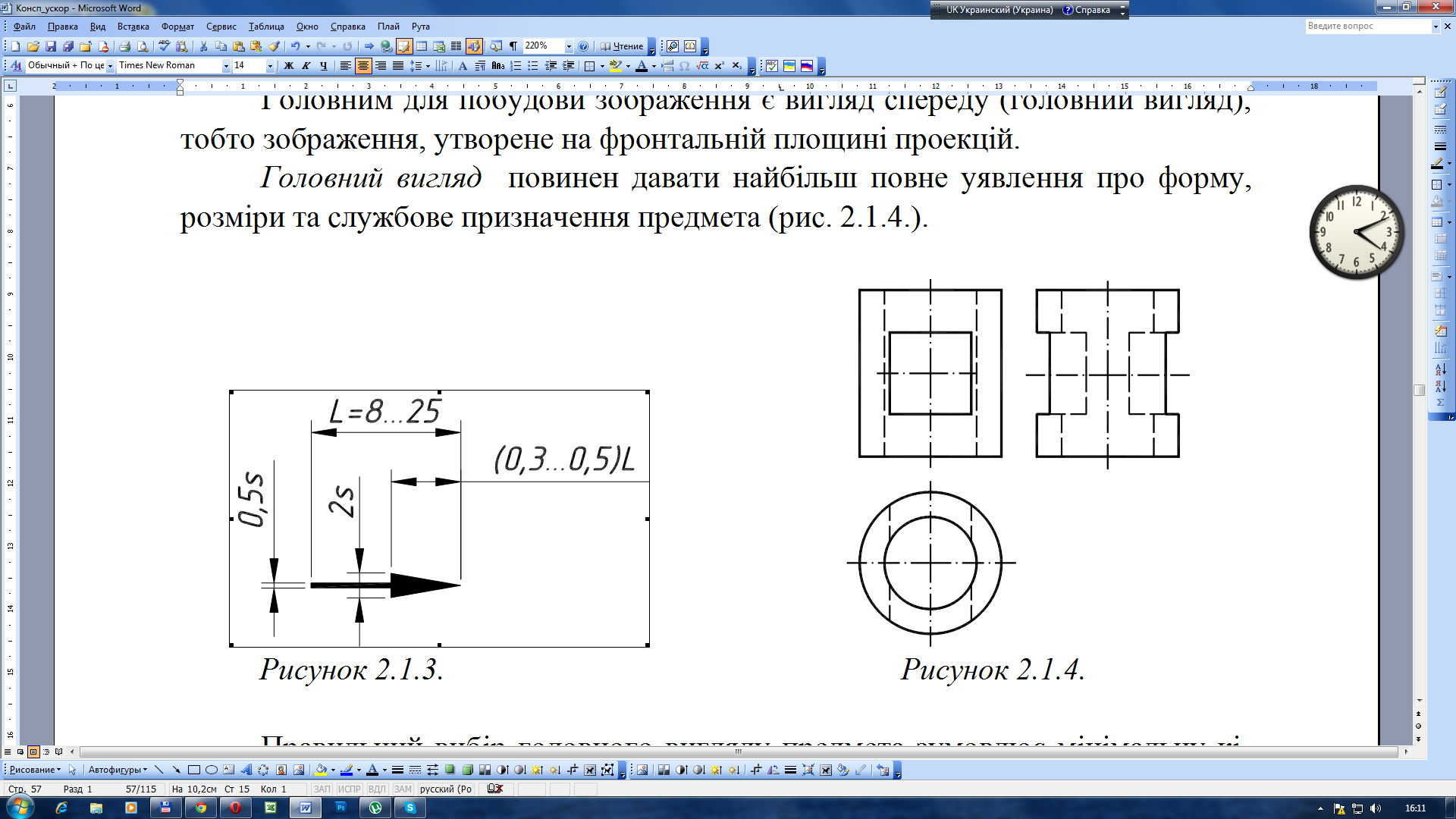Insert WordArt from Drawing toolbar
1456x819 pixels.
point(246,770)
